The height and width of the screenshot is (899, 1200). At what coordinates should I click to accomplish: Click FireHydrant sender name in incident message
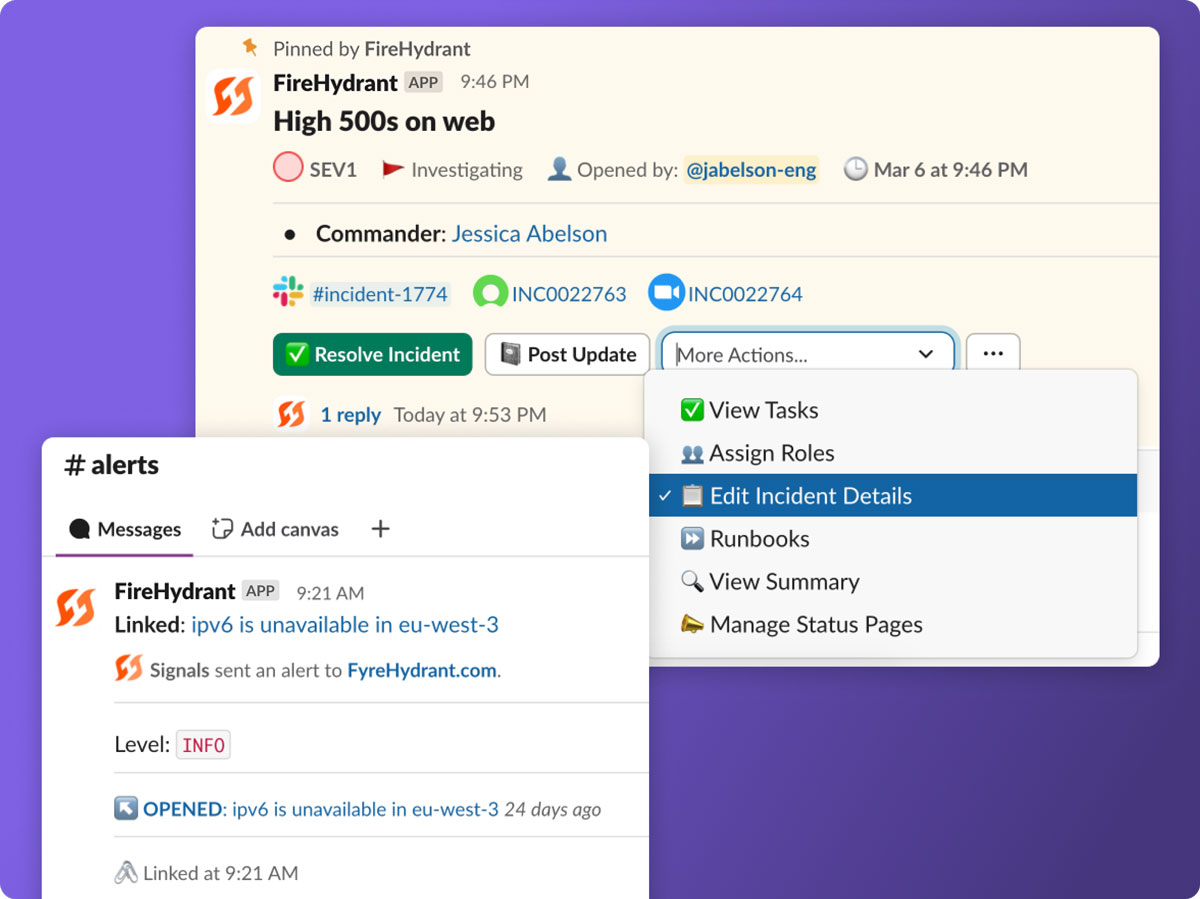tap(335, 82)
